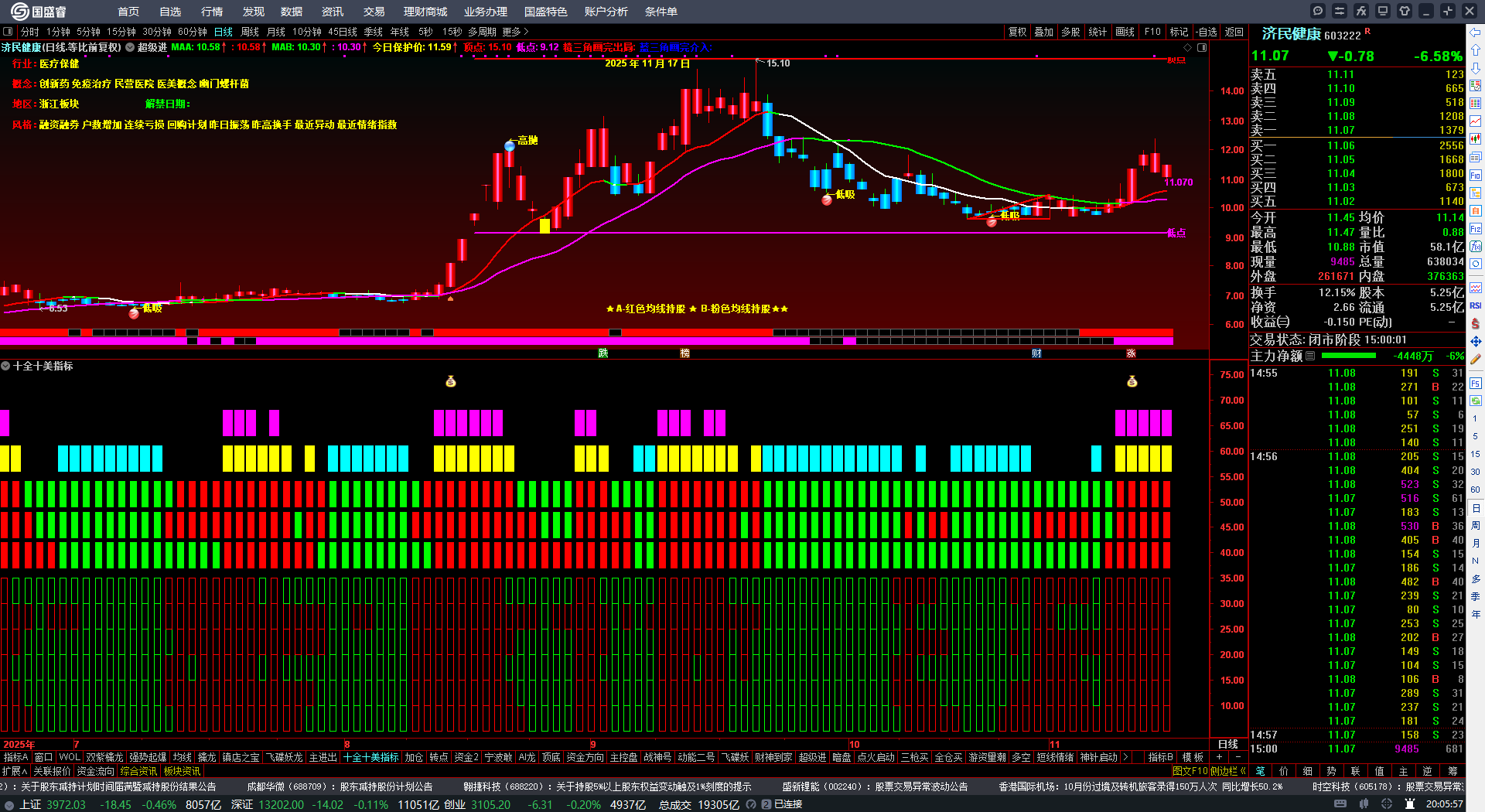The width and height of the screenshot is (1485, 812).
Task: Open the 行情 menu
Action: (x=212, y=12)
